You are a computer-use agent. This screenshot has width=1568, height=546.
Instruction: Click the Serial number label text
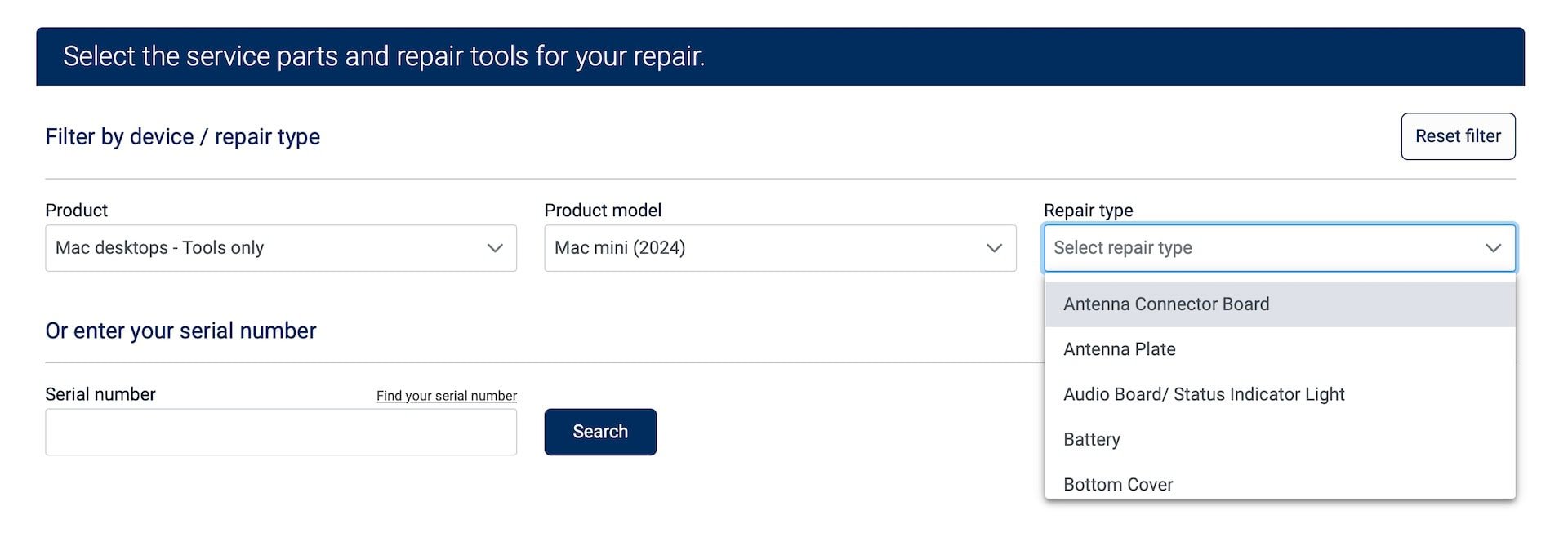100,394
